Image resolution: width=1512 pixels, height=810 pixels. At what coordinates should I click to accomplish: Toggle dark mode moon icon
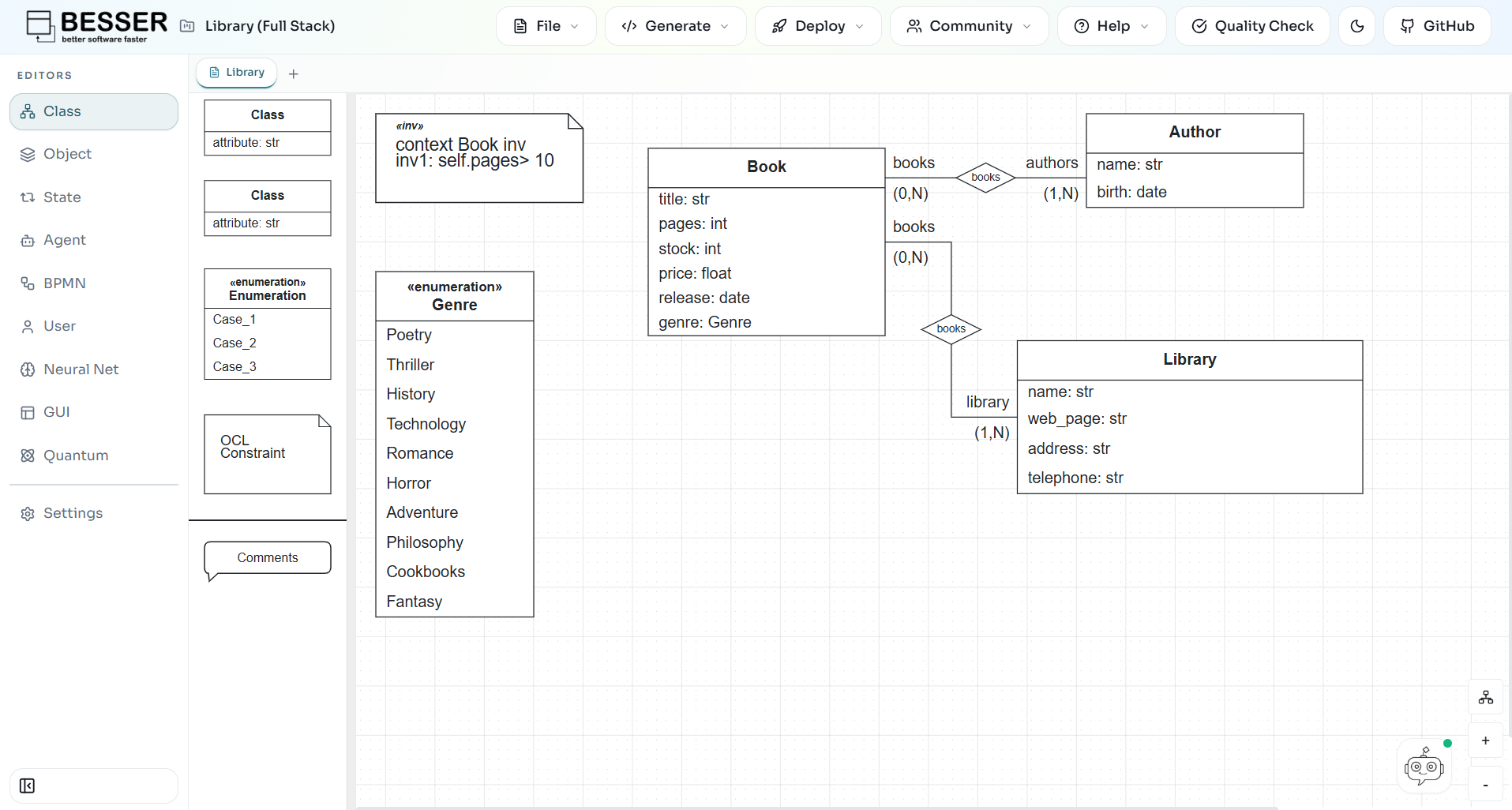coord(1357,26)
